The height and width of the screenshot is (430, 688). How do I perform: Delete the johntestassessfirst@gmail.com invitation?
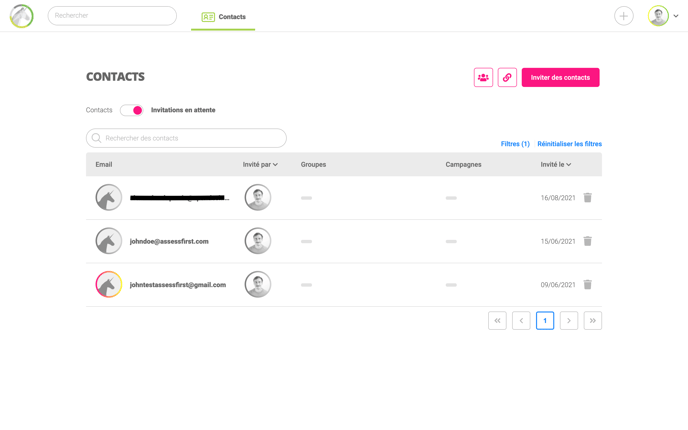tap(588, 284)
